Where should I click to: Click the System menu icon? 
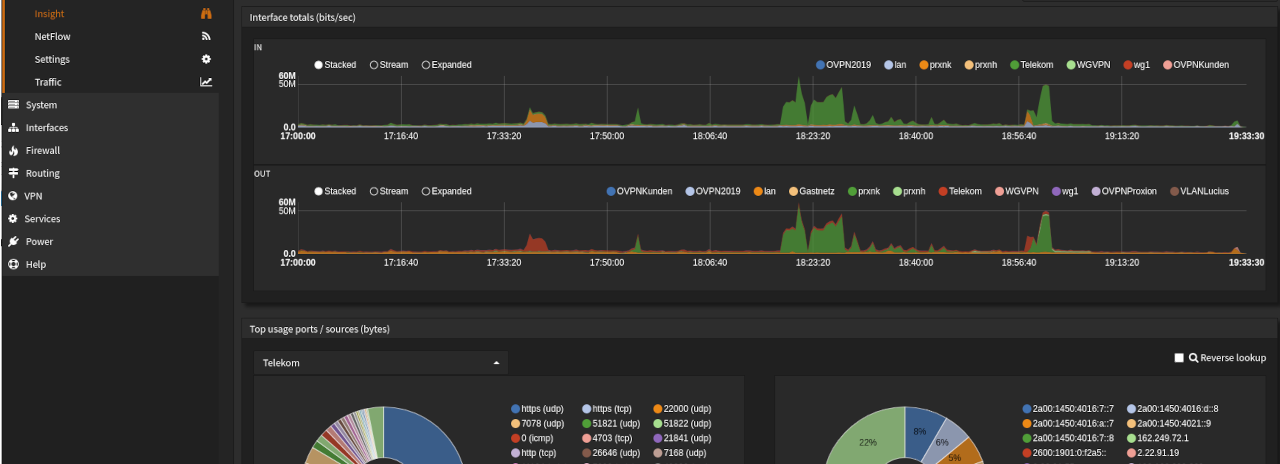(13, 105)
